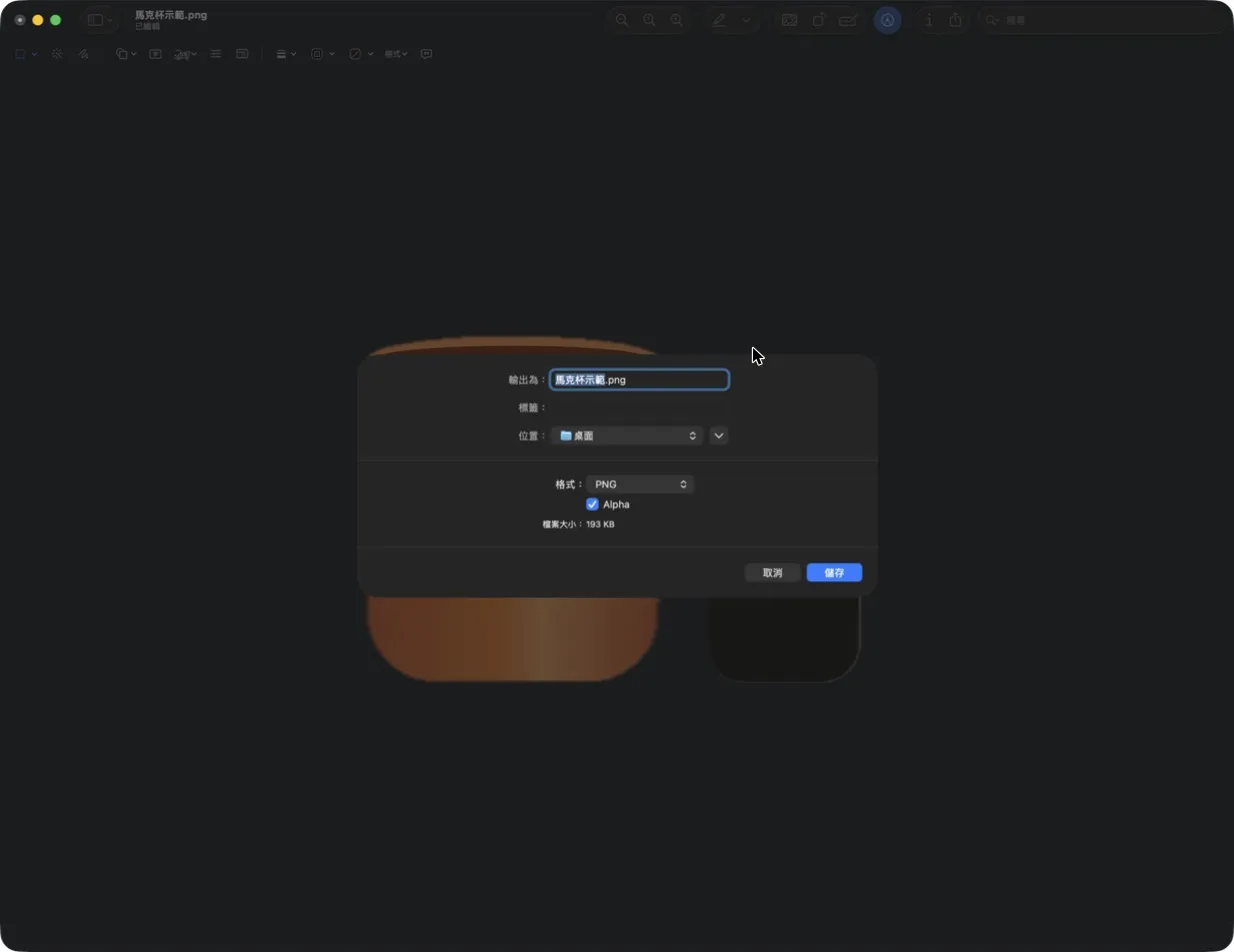
Task: Open the 位置 location popup showing 桌面
Action: (627, 436)
